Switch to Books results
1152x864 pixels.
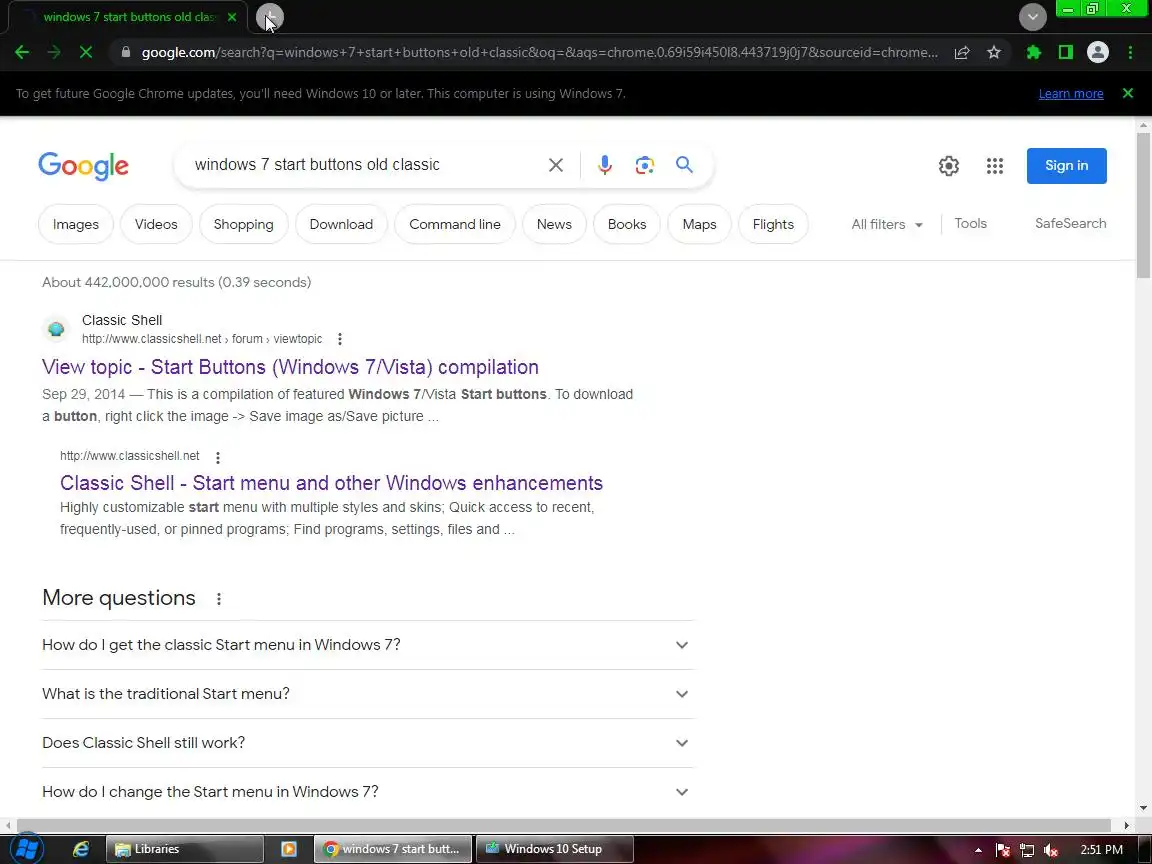click(x=627, y=224)
